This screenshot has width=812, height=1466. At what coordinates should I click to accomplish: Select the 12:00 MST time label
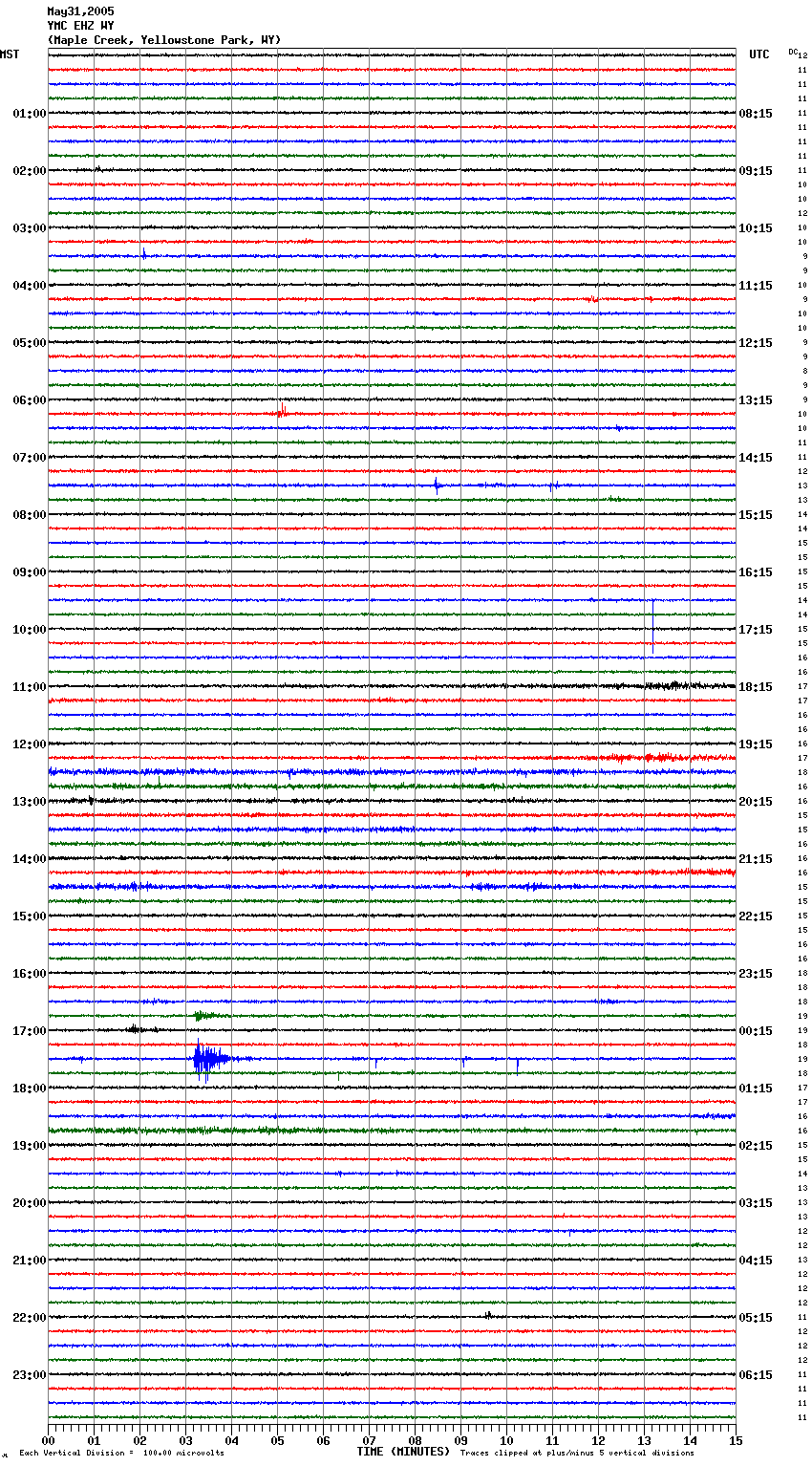[x=30, y=744]
